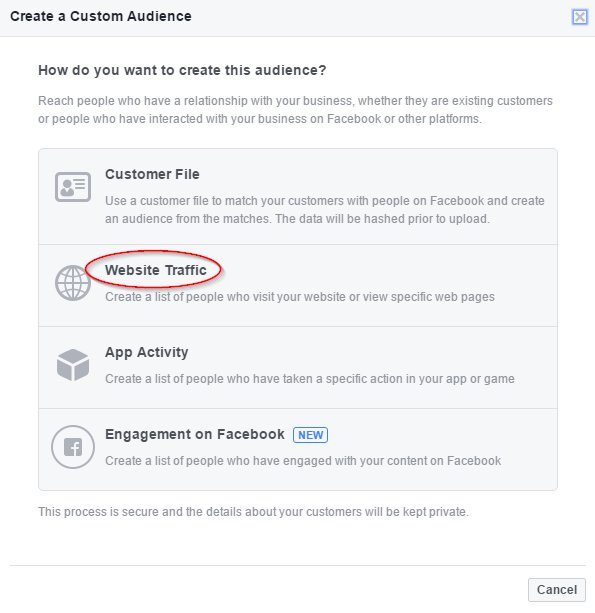
Task: Click 'specific action in your app' description
Action: [310, 379]
